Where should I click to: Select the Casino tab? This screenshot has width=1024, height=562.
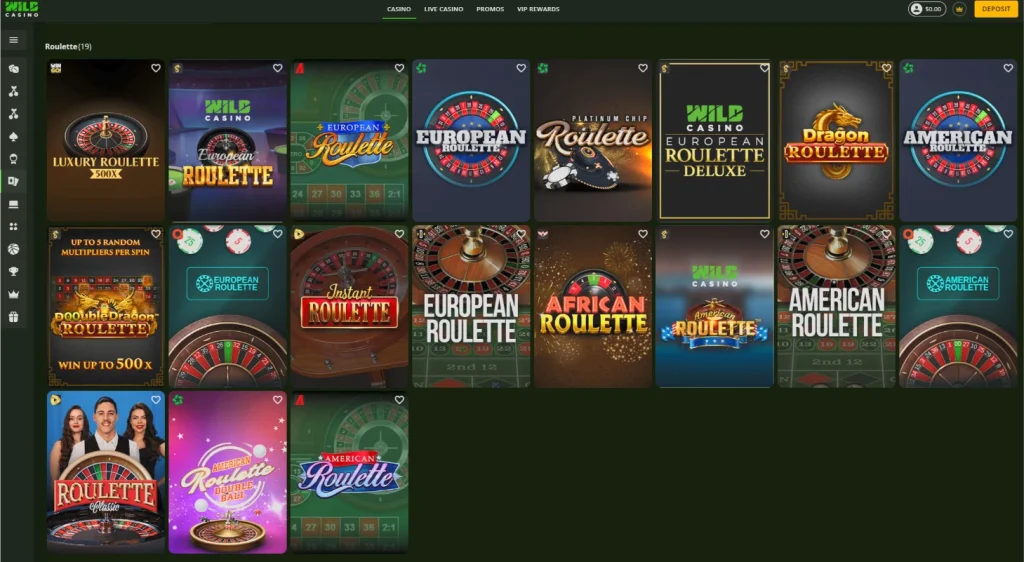point(399,9)
